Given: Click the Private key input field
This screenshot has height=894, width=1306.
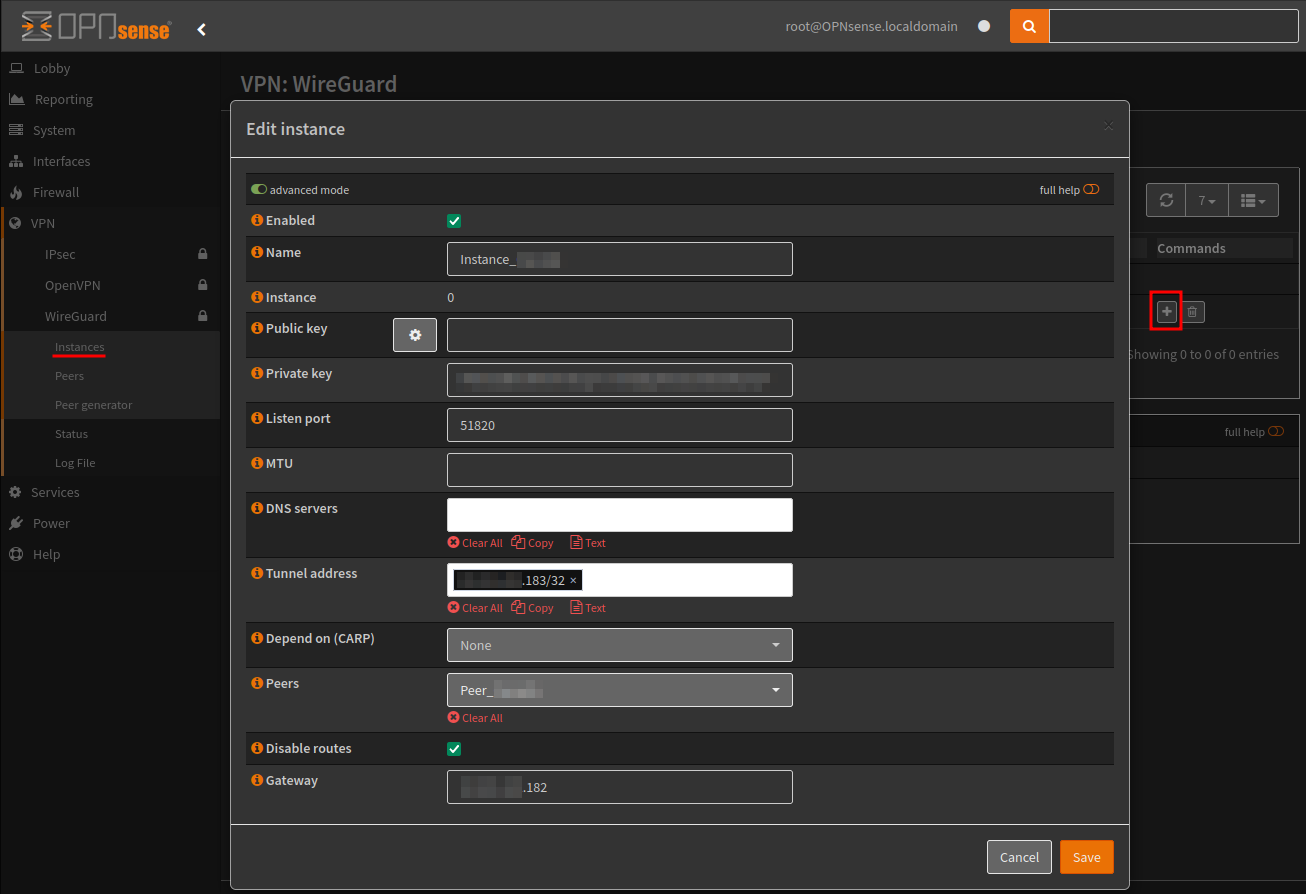Looking at the screenshot, I should coord(620,380).
